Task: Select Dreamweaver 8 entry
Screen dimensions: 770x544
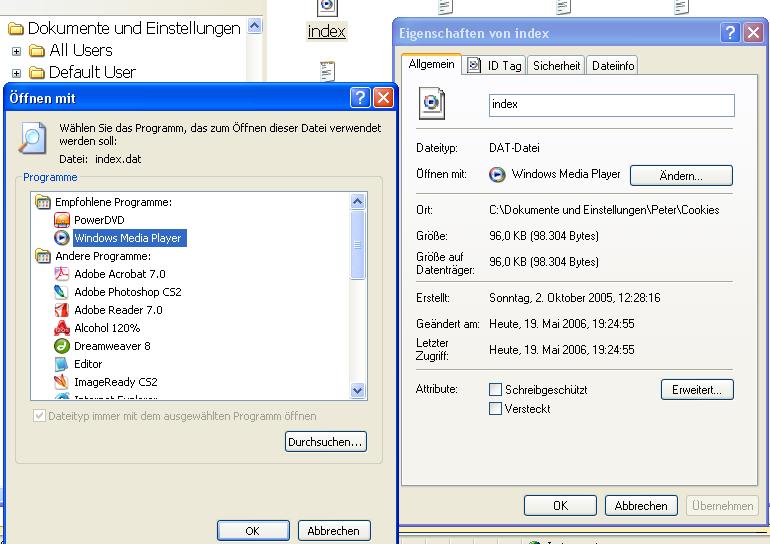Action: (112, 346)
